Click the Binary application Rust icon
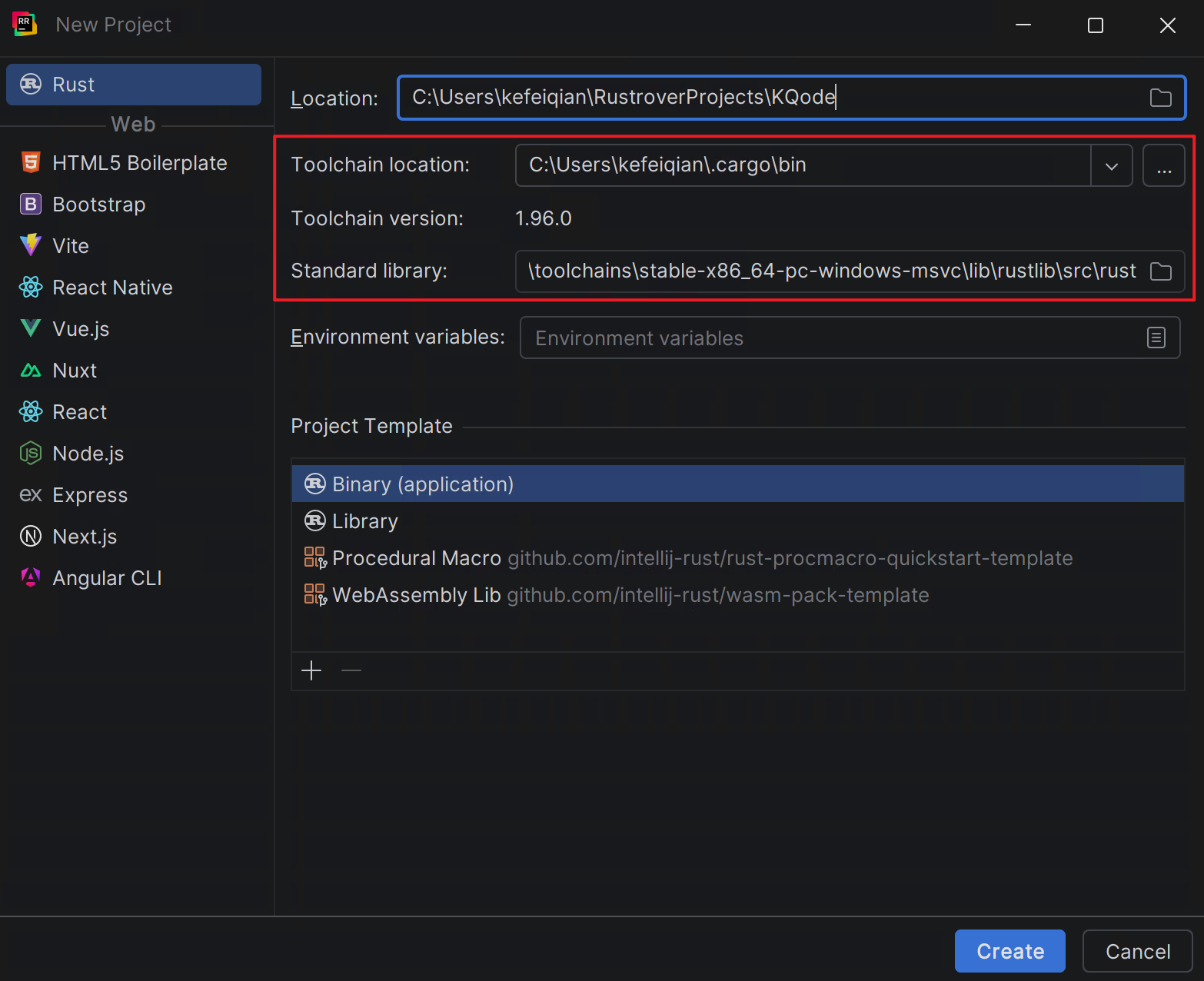Image resolution: width=1204 pixels, height=981 pixels. [315, 484]
